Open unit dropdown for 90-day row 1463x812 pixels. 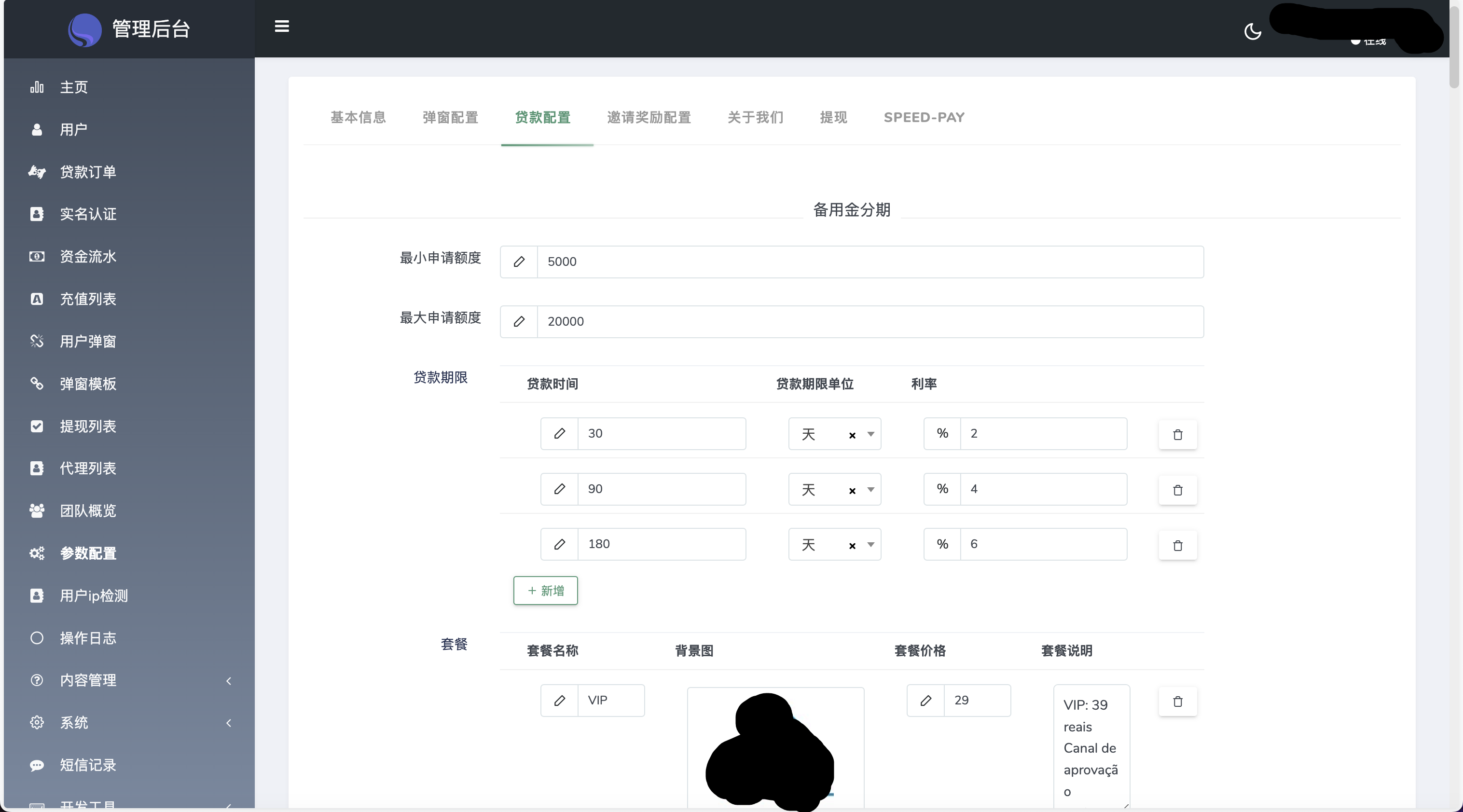pyautogui.click(x=870, y=490)
